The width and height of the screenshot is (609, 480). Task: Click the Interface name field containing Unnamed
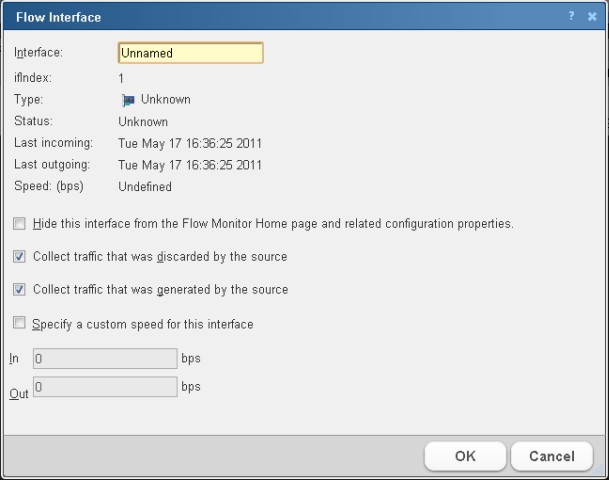(x=190, y=53)
